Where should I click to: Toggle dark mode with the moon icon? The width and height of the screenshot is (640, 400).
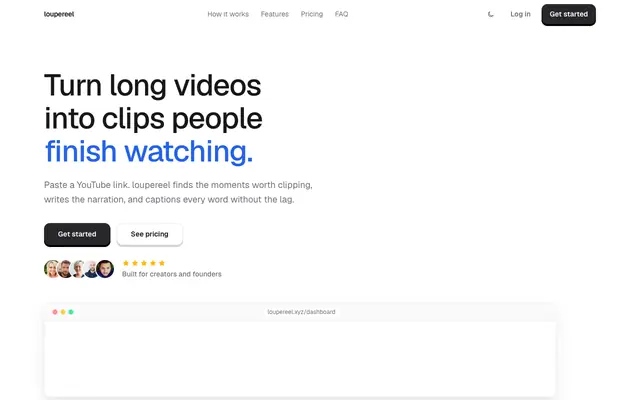tap(491, 14)
